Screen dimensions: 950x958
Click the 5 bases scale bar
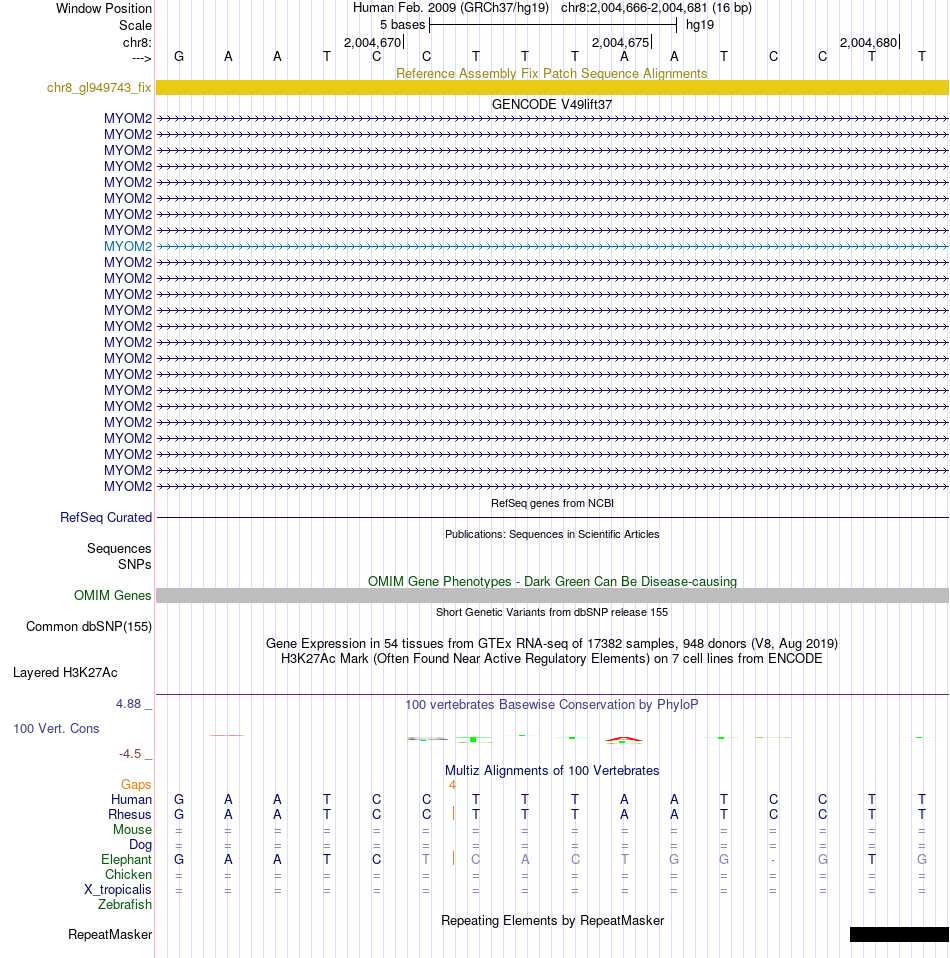[553, 25]
